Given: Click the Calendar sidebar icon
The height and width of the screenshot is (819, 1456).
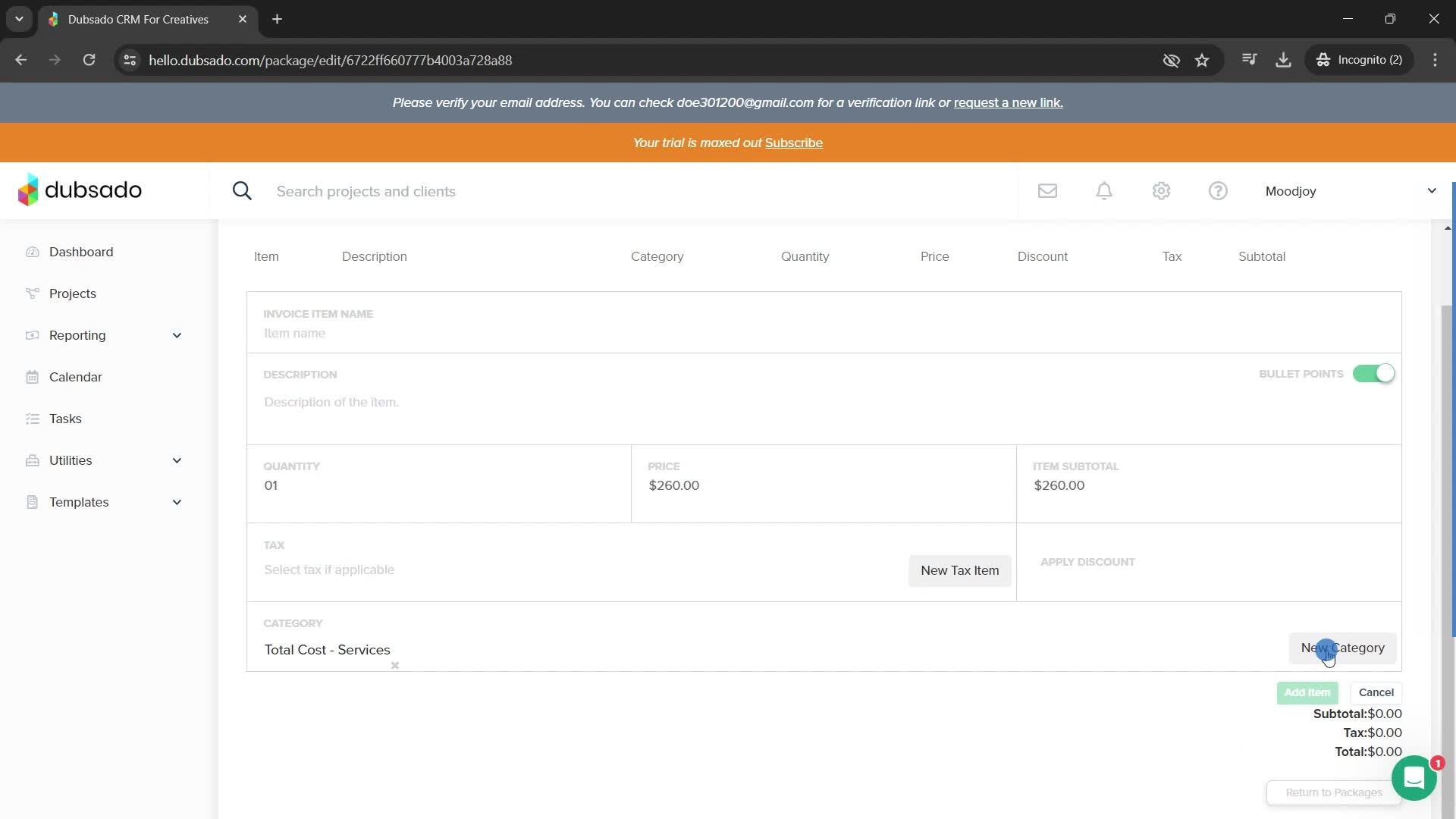Looking at the screenshot, I should (x=32, y=377).
